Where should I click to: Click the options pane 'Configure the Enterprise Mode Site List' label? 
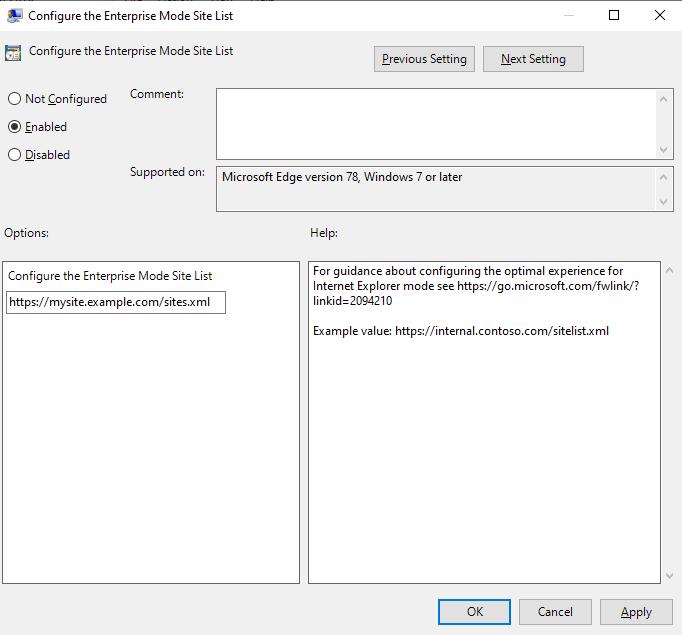110,276
